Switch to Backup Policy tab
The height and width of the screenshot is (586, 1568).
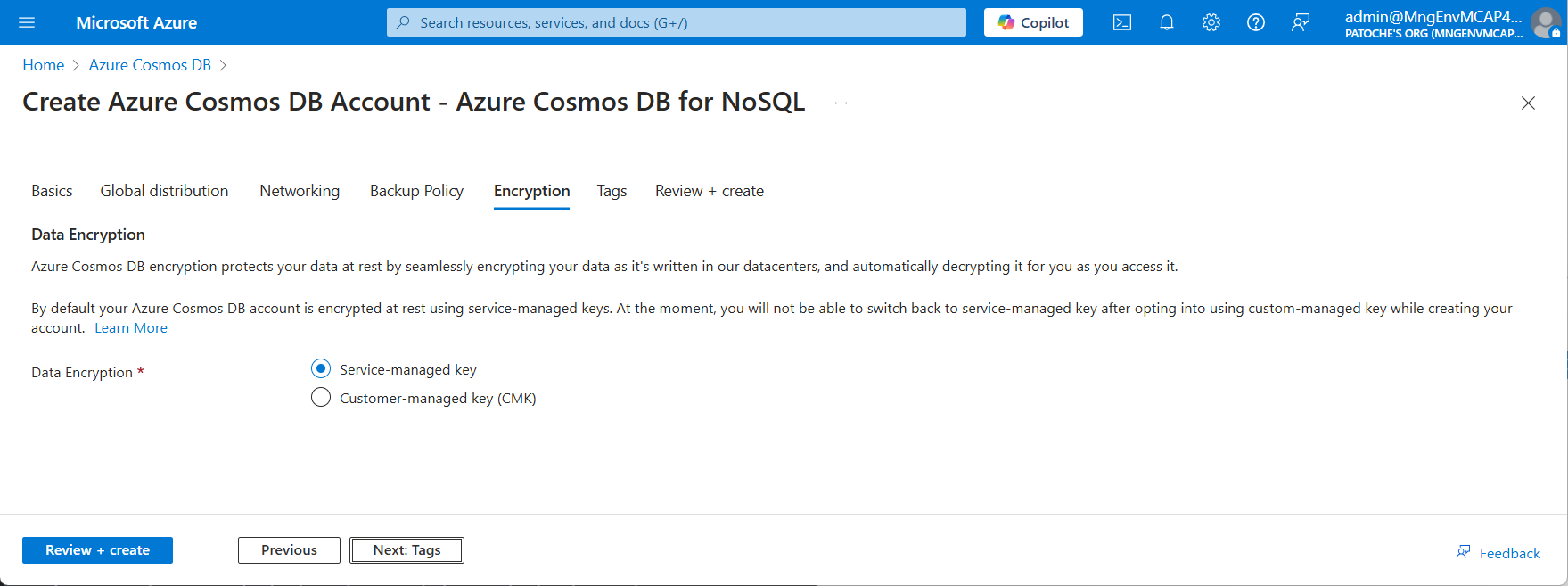point(416,191)
